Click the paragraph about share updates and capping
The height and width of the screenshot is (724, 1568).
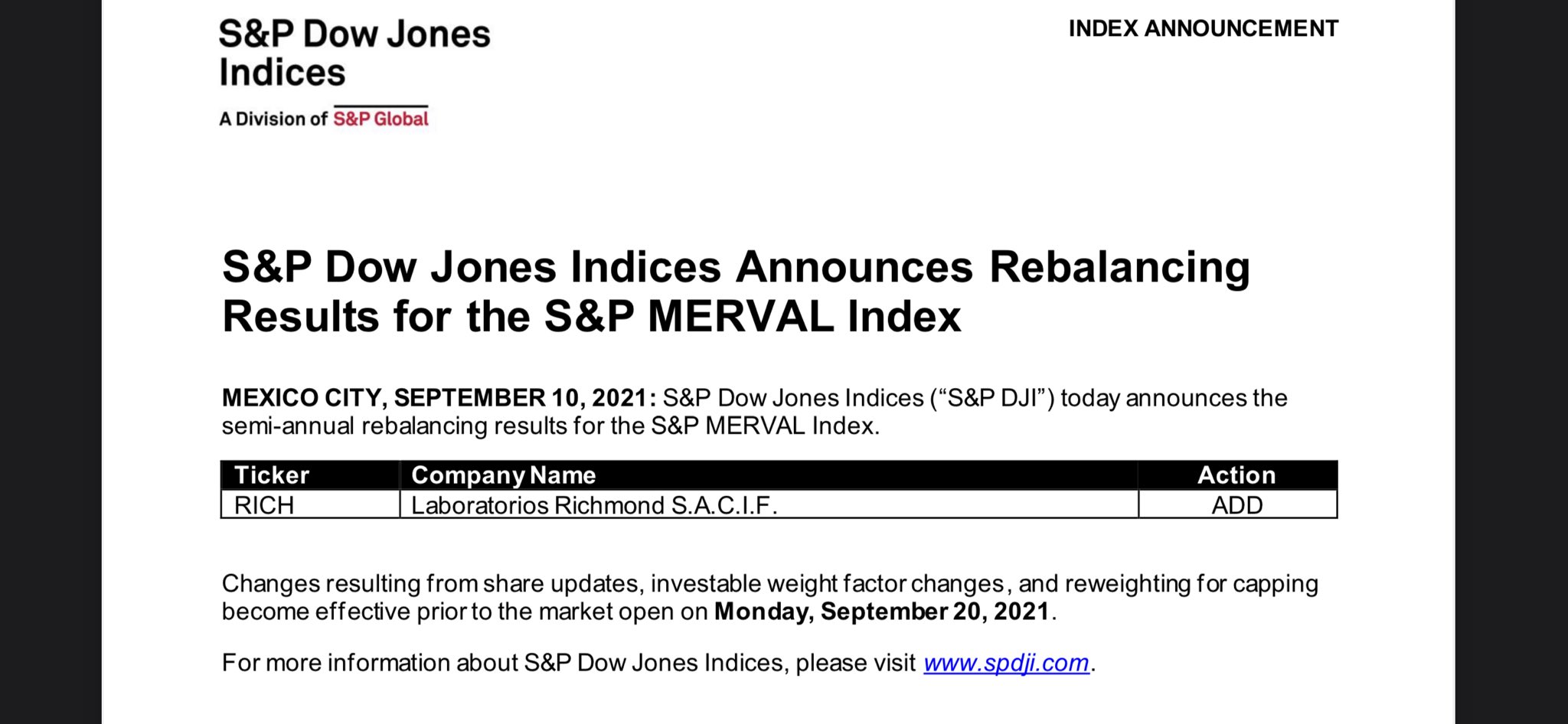(x=769, y=598)
